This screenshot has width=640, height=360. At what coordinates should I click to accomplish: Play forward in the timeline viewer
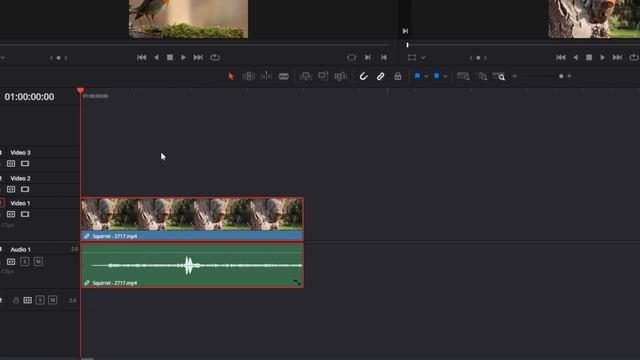point(602,58)
